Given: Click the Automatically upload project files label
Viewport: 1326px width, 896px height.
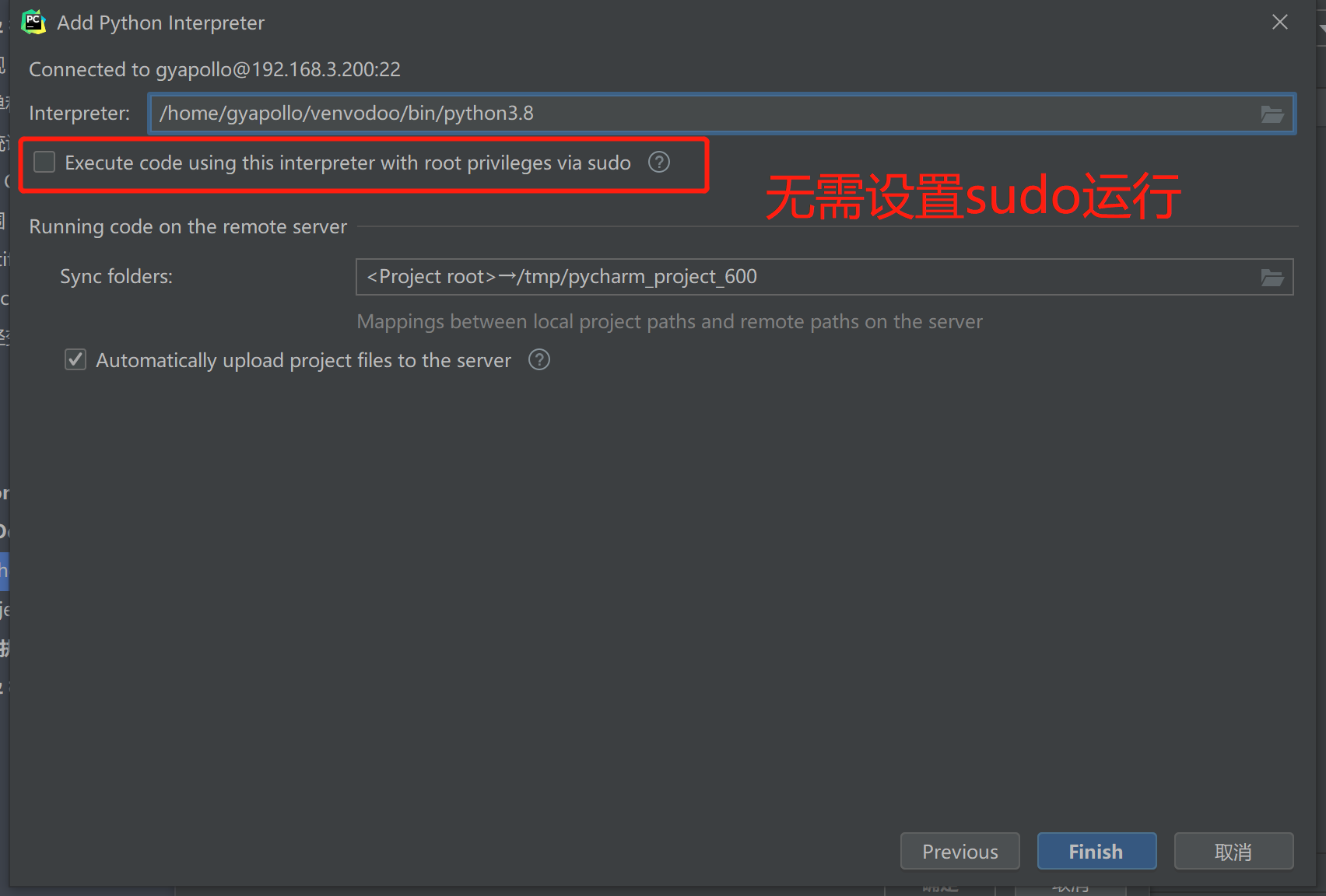Looking at the screenshot, I should click(303, 361).
